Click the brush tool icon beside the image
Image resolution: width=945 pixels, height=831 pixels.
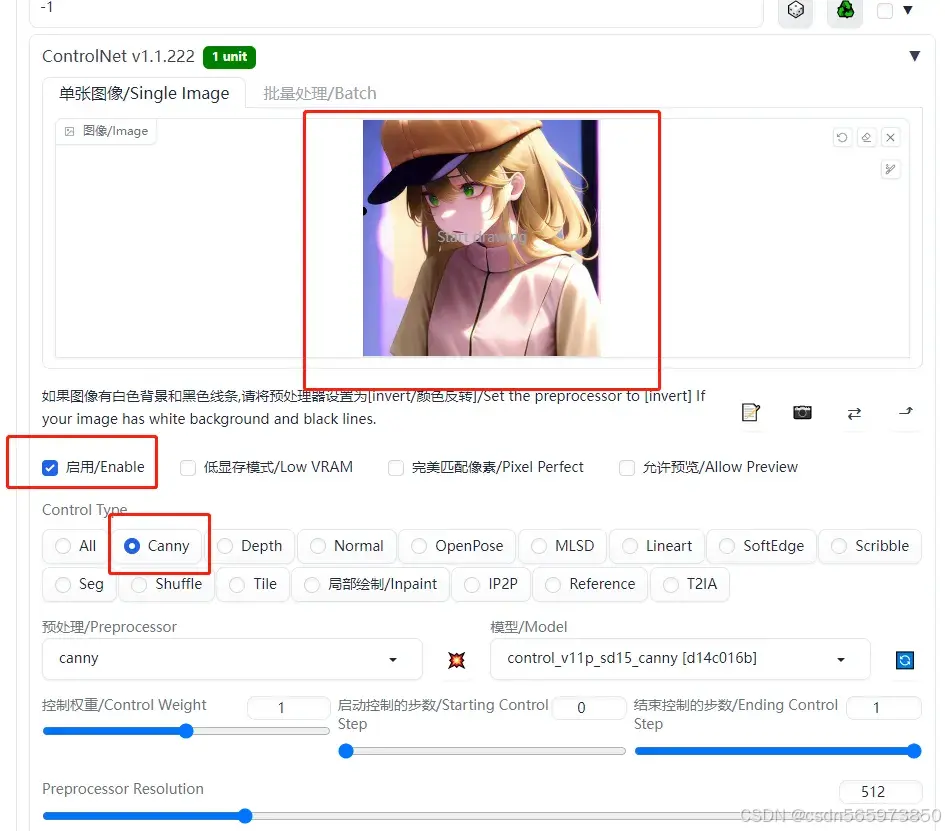[890, 169]
